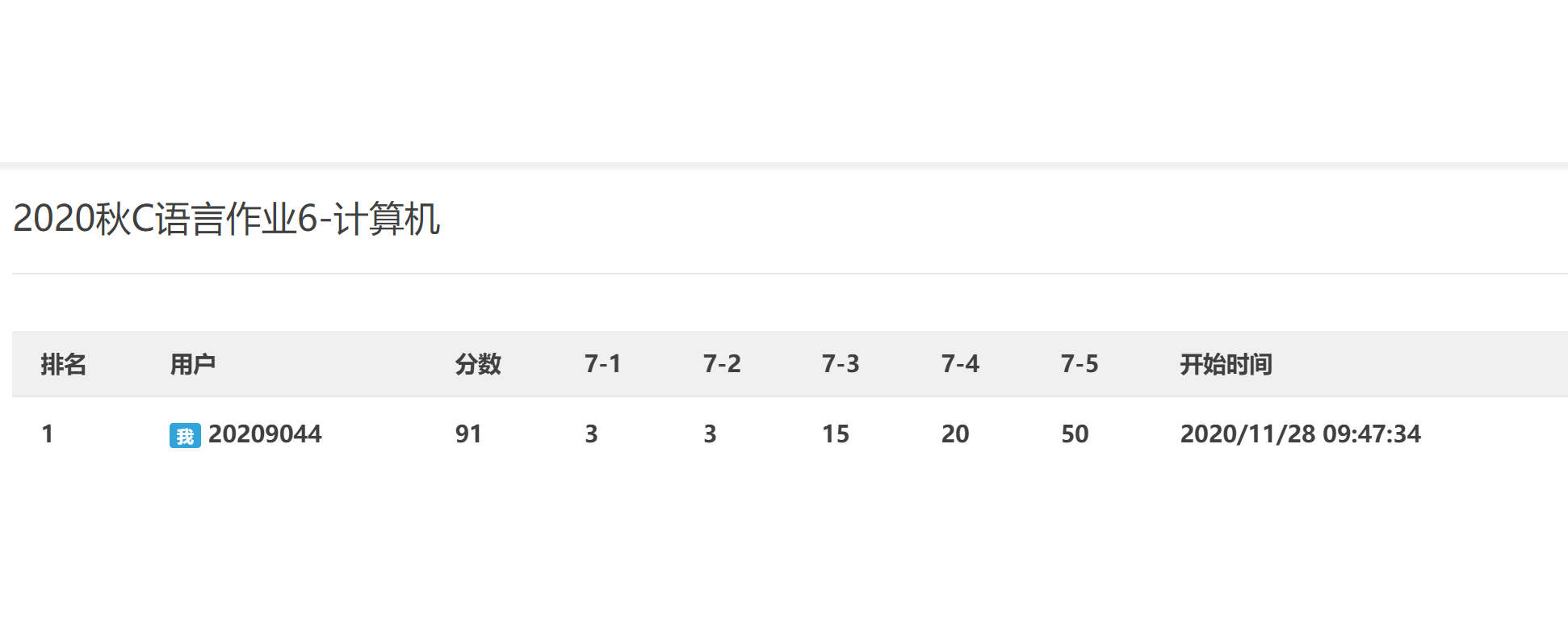Viewport: 1568px width, 620px height.
Task: Click the 7-4 problem column header
Action: pyautogui.click(x=960, y=364)
